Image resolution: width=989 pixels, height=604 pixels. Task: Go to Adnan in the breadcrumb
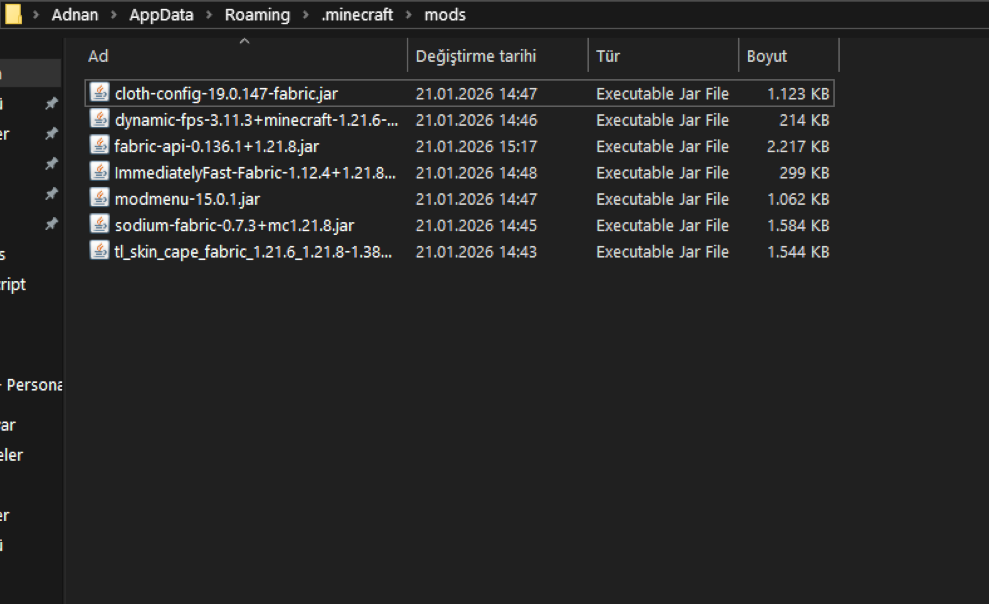click(x=74, y=15)
